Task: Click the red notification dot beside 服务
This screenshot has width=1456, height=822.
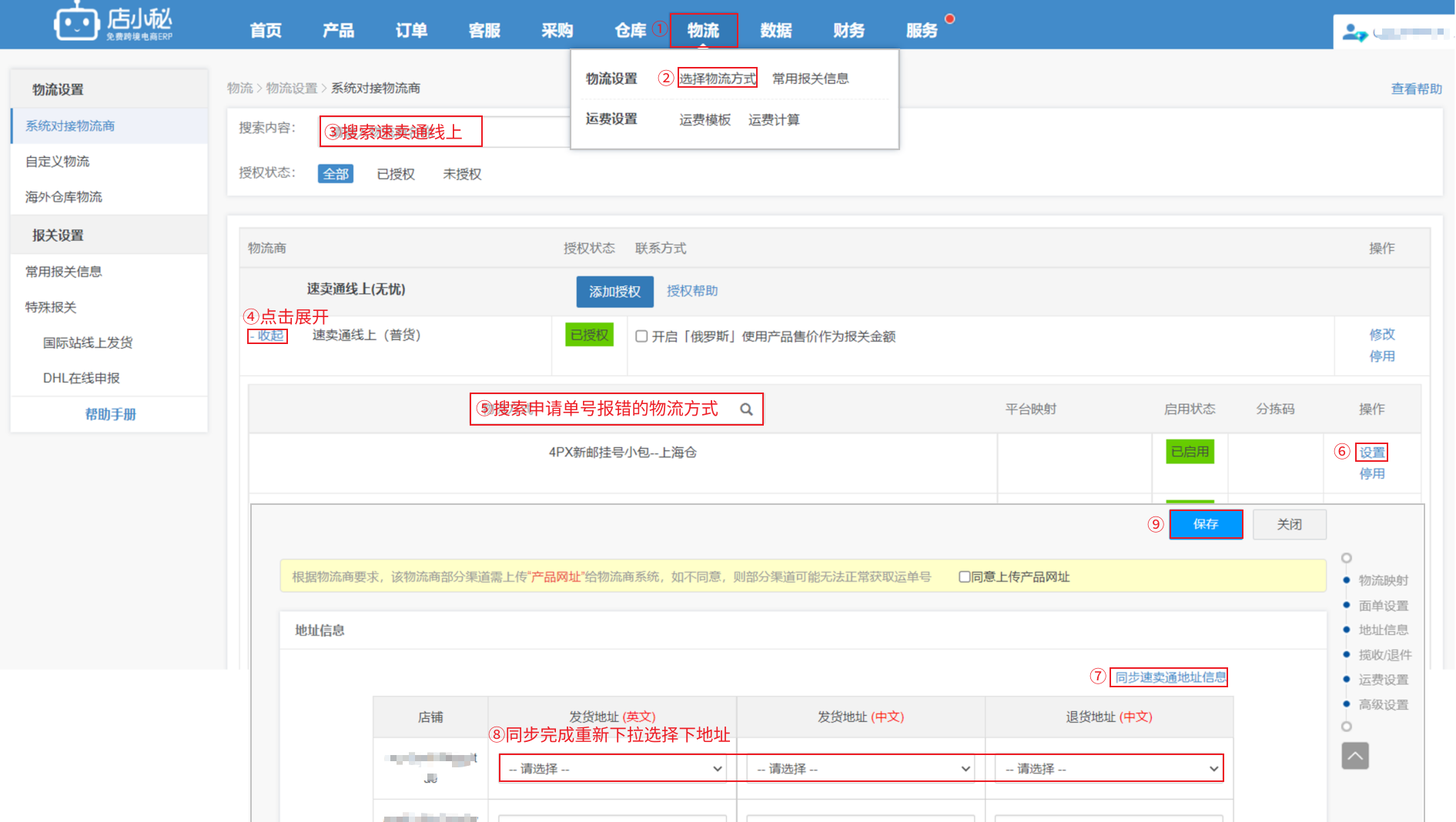Action: coord(950,18)
